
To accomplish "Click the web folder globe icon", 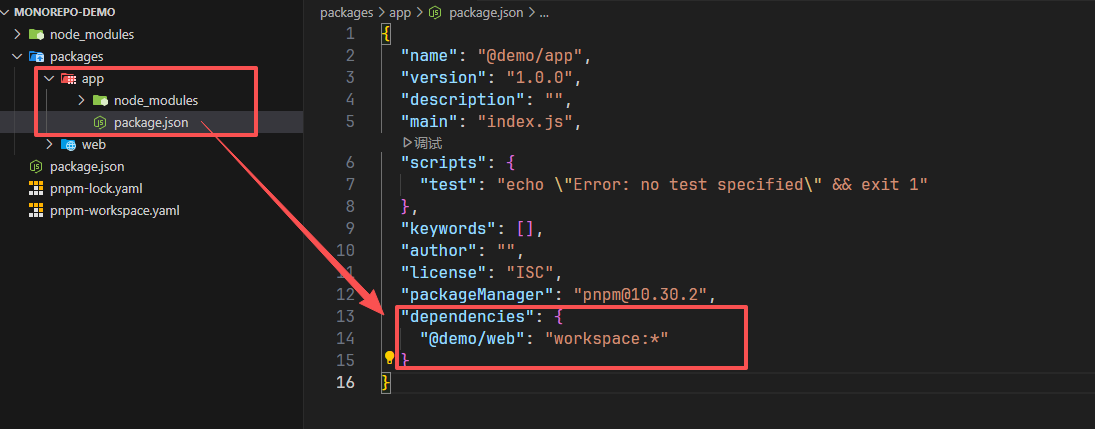I will (68, 145).
